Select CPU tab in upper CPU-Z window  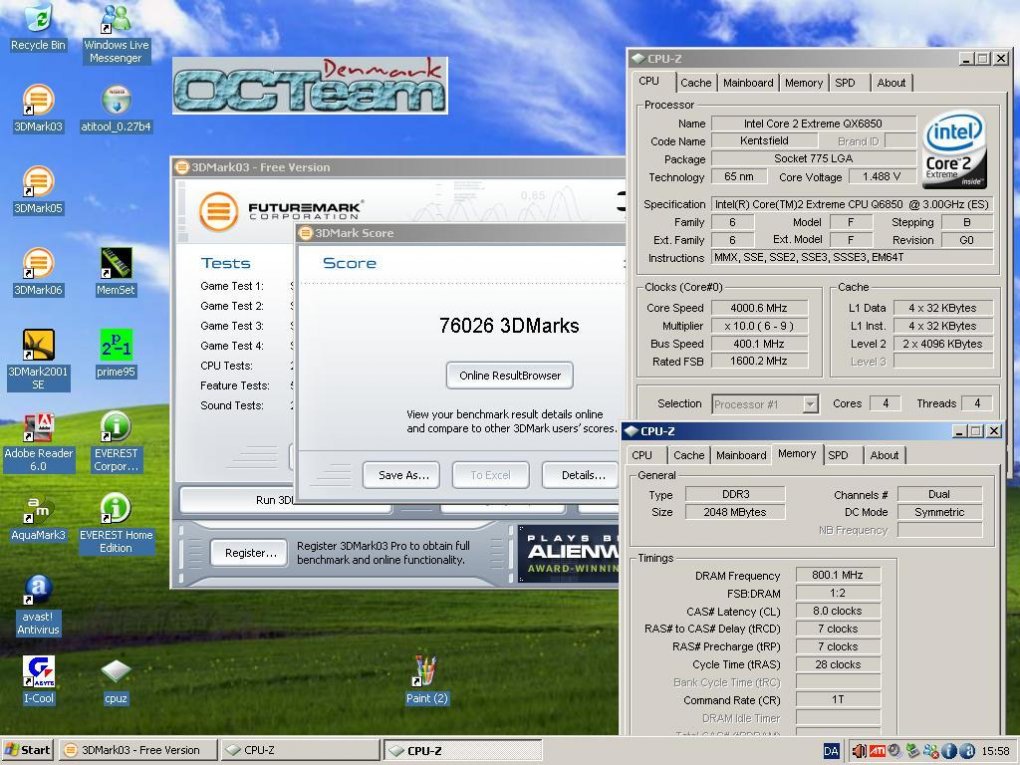tap(649, 81)
